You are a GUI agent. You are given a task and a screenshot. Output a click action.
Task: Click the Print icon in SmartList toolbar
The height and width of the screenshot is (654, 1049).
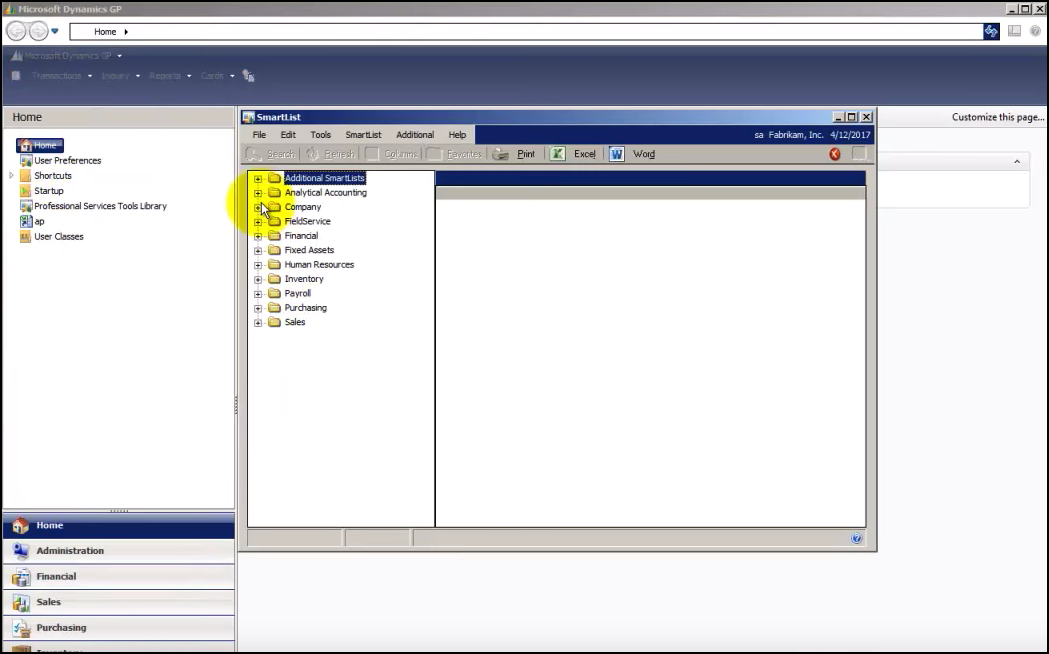click(x=500, y=154)
